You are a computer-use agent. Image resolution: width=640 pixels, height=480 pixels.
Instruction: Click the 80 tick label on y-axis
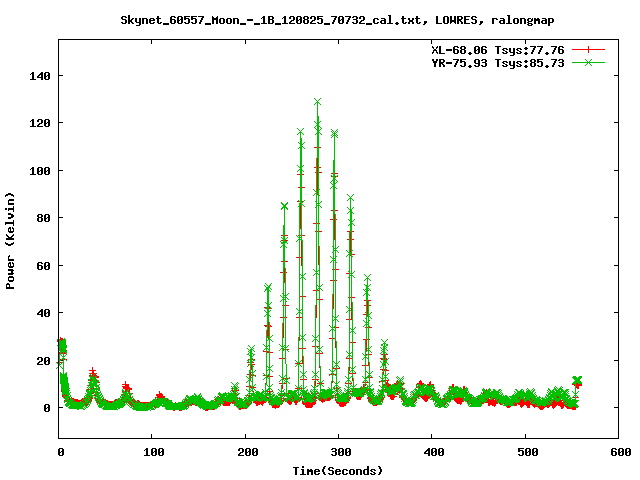(x=41, y=218)
